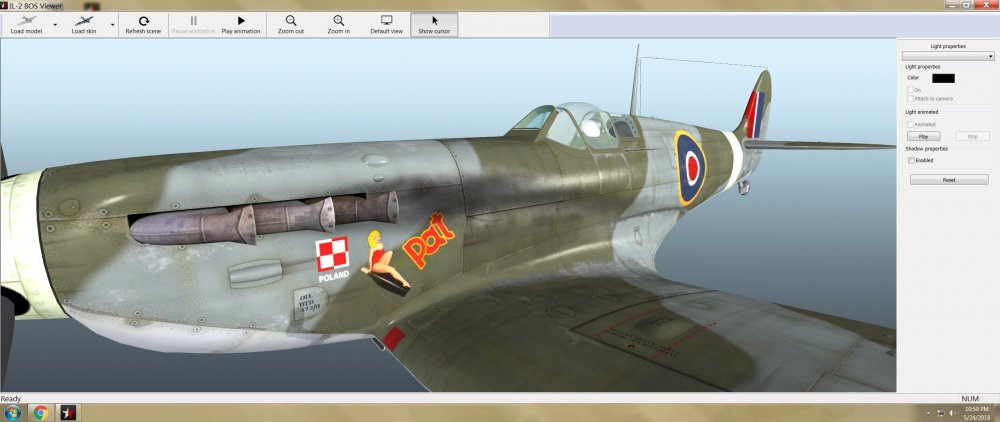Zoom out using the magnifier icon

[x=291, y=21]
